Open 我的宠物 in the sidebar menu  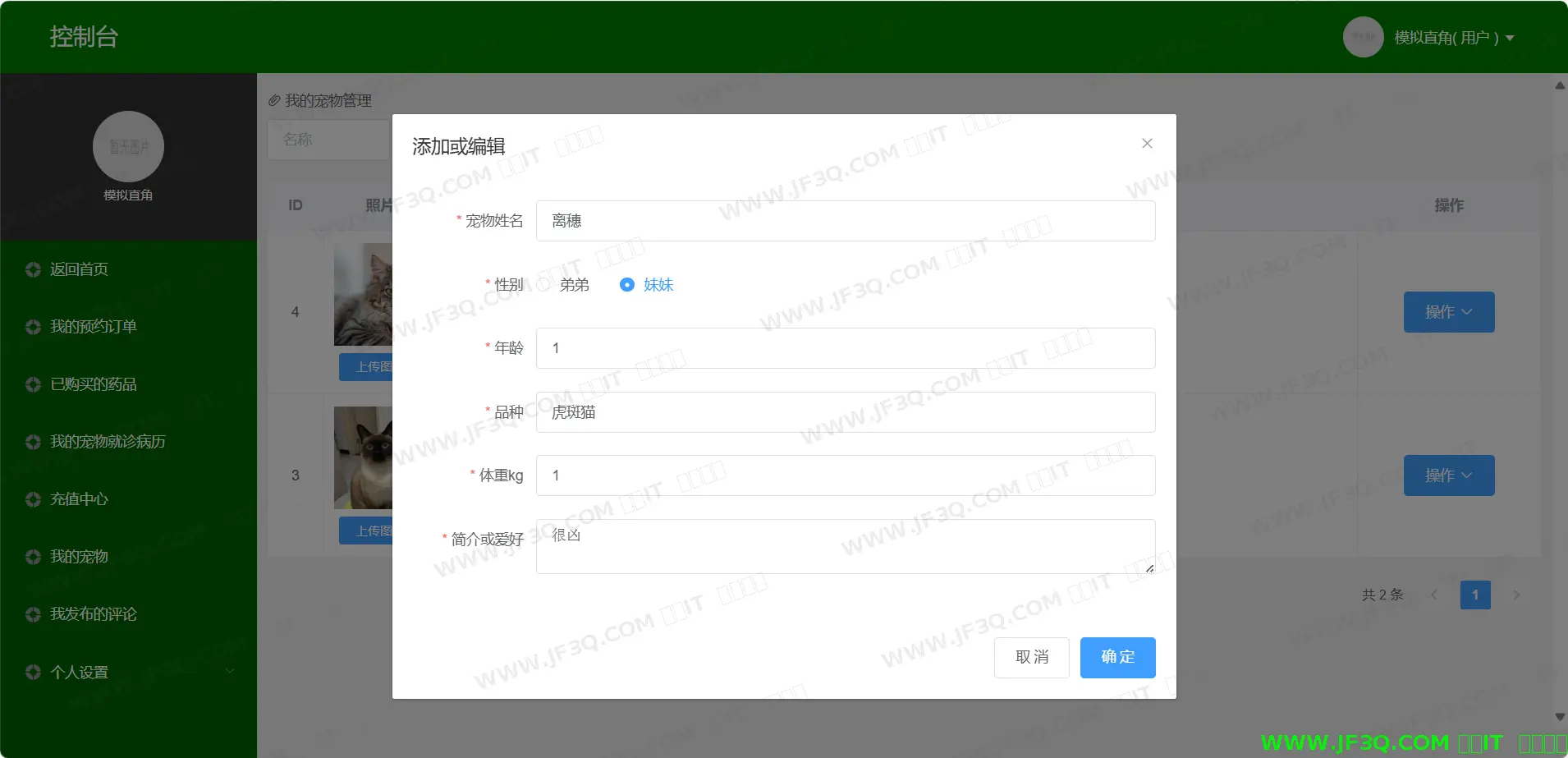tap(79, 557)
